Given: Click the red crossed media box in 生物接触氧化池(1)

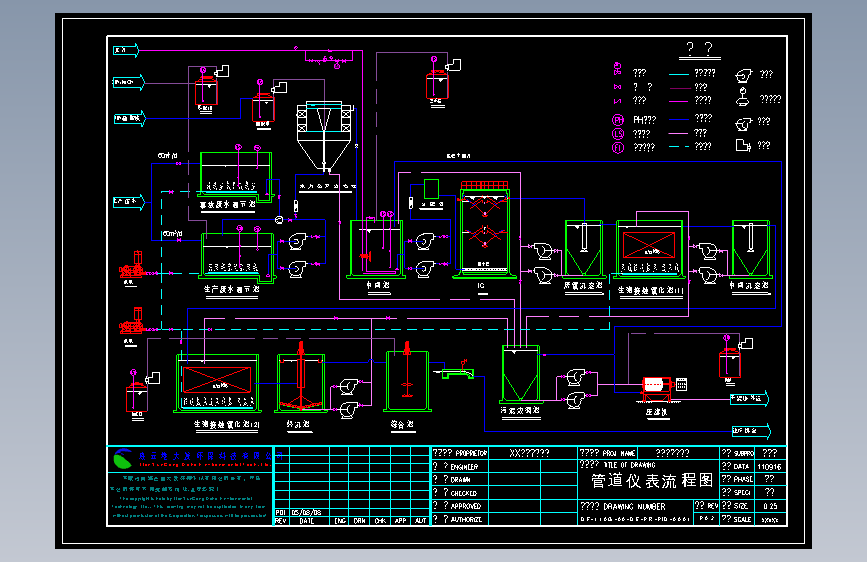Looking at the screenshot, I should tap(649, 245).
